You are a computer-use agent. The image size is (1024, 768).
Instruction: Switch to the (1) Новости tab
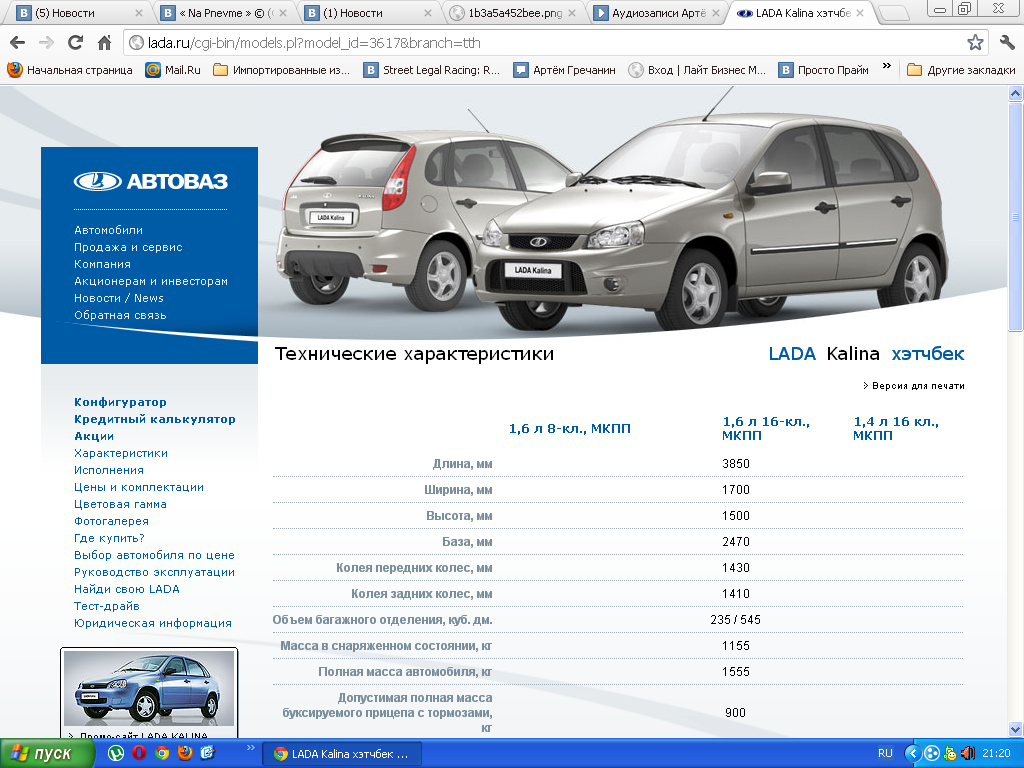point(369,13)
